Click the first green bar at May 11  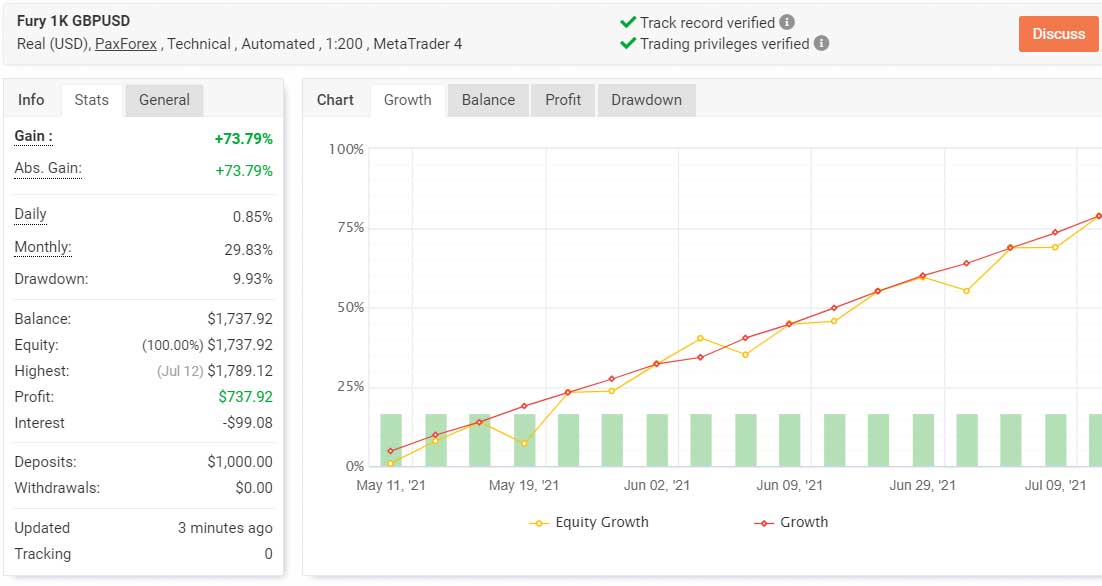(391, 440)
